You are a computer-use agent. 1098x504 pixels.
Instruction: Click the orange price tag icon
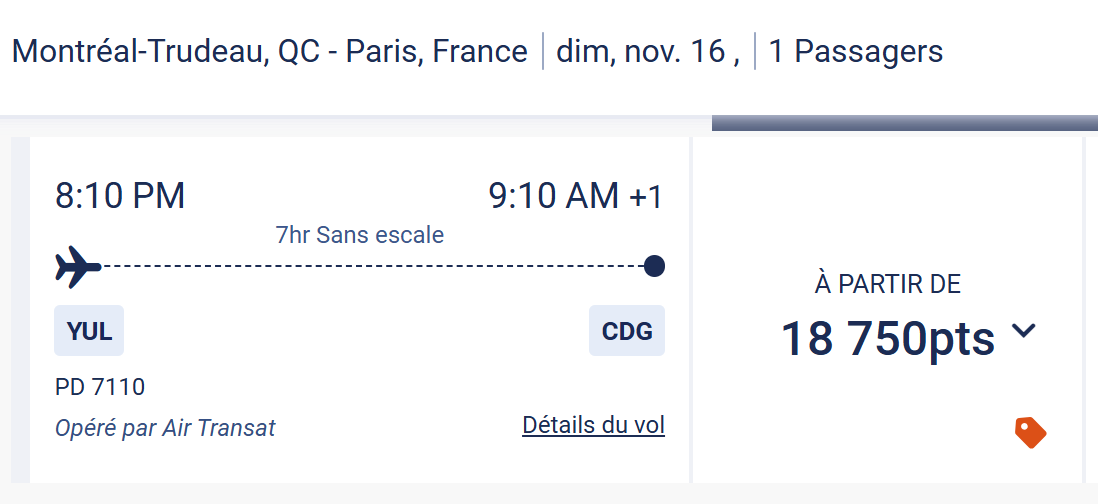tap(1030, 432)
